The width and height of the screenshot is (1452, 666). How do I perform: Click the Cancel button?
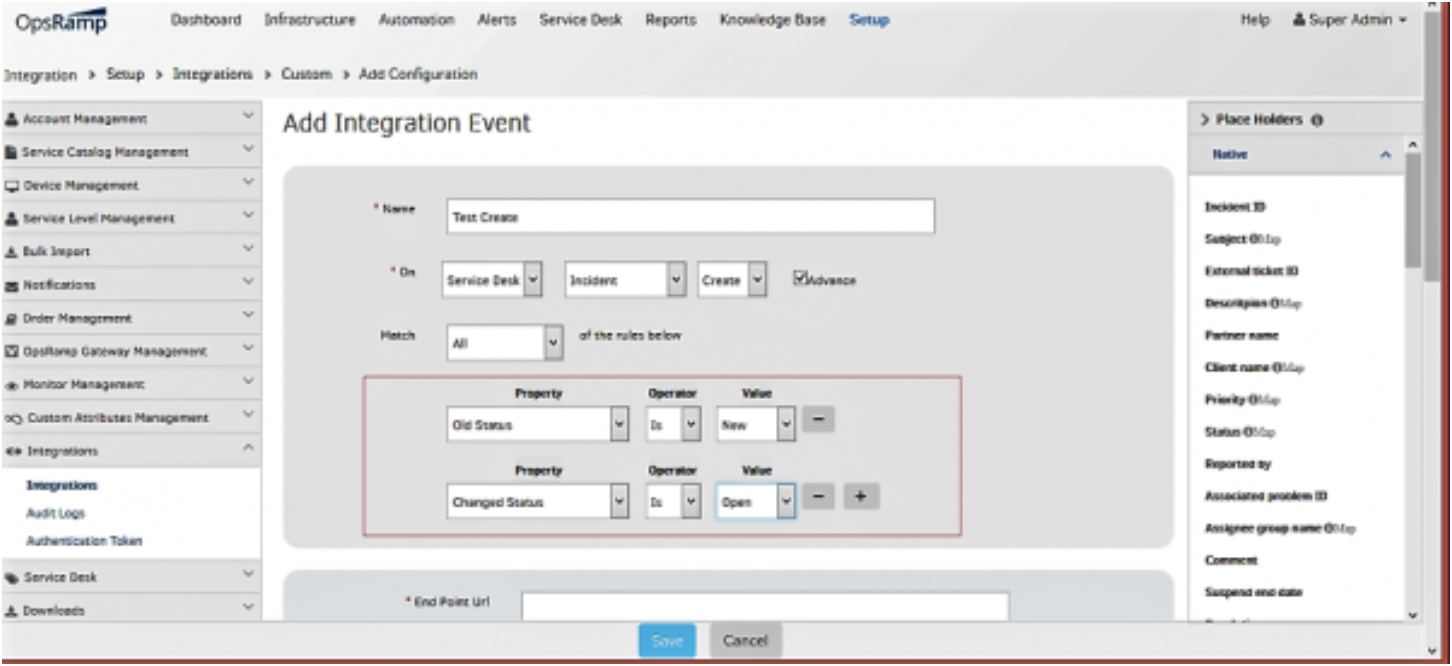click(x=745, y=641)
